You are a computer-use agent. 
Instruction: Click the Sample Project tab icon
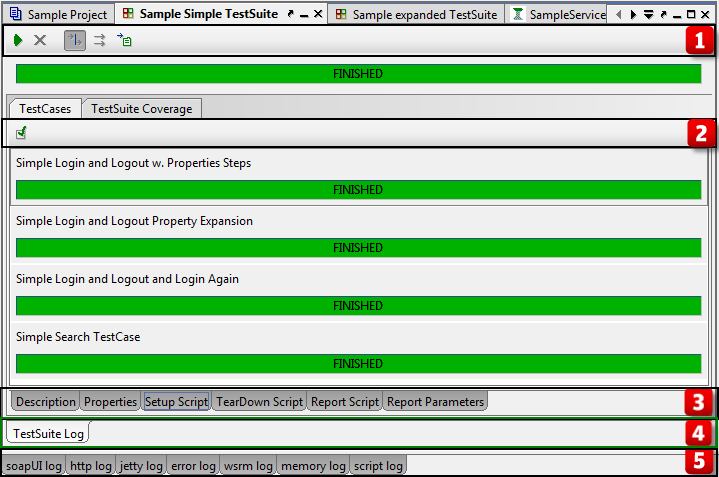point(16,14)
